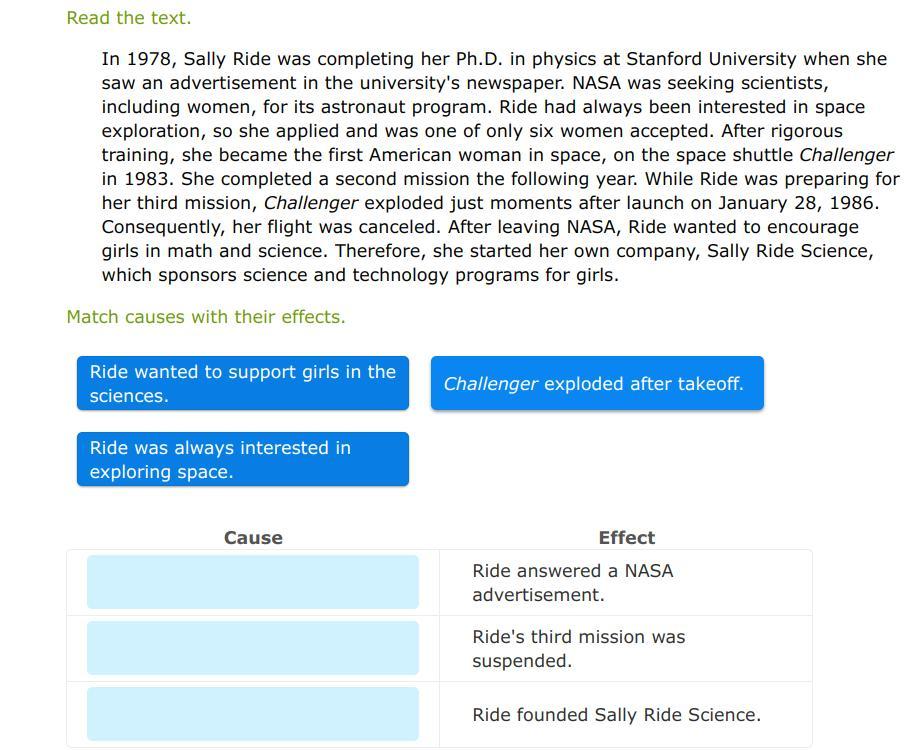The image size is (916, 750).
Task: Click 'Consequently, her flight was canceled' sentence
Action: coord(270,227)
